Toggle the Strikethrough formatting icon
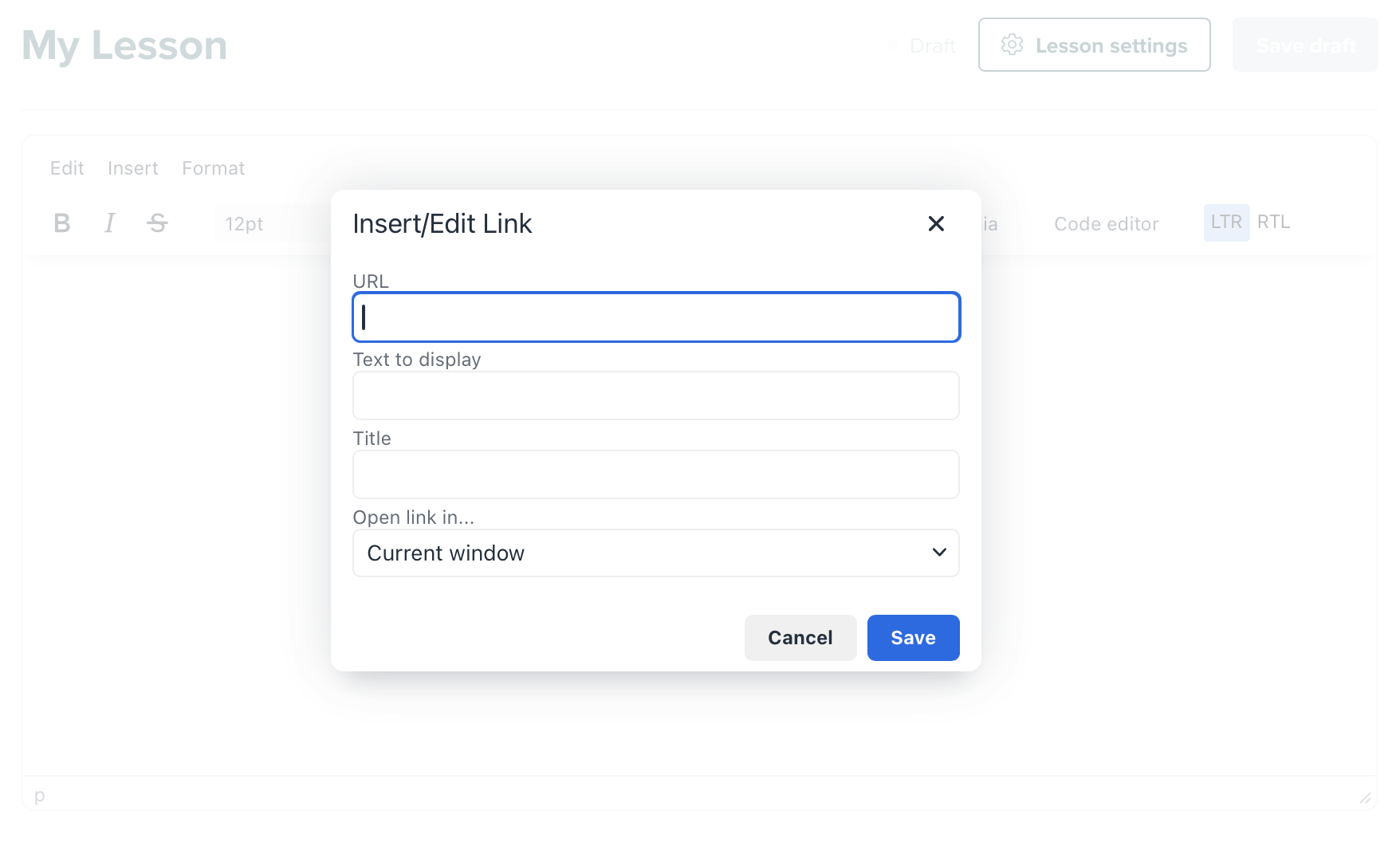Screen dimensions: 1400x842 coord(158,223)
